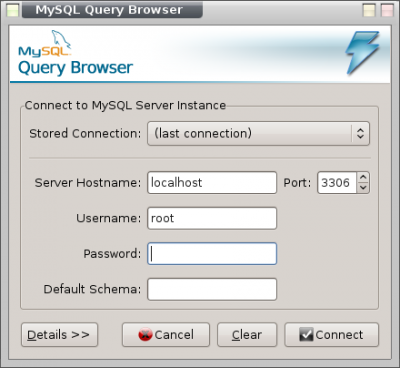Click the MySQL dolphin logo
The width and height of the screenshot is (400, 368).
pos(45,43)
